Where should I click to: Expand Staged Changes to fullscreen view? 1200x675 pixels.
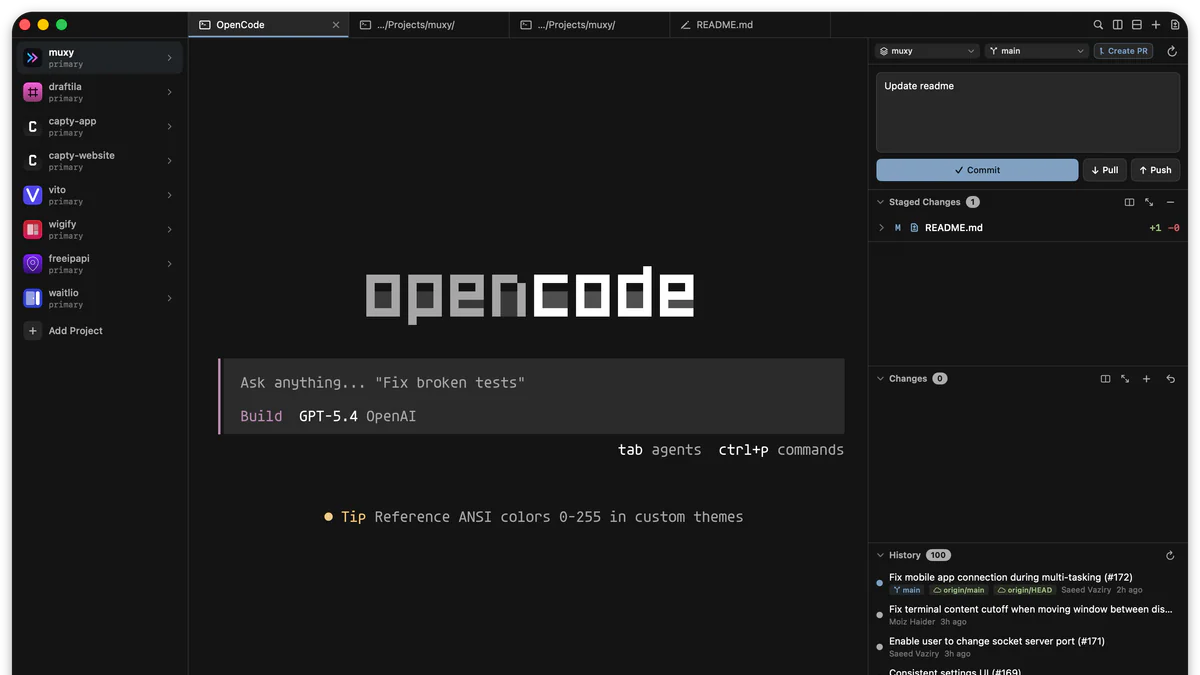pyautogui.click(x=1149, y=202)
